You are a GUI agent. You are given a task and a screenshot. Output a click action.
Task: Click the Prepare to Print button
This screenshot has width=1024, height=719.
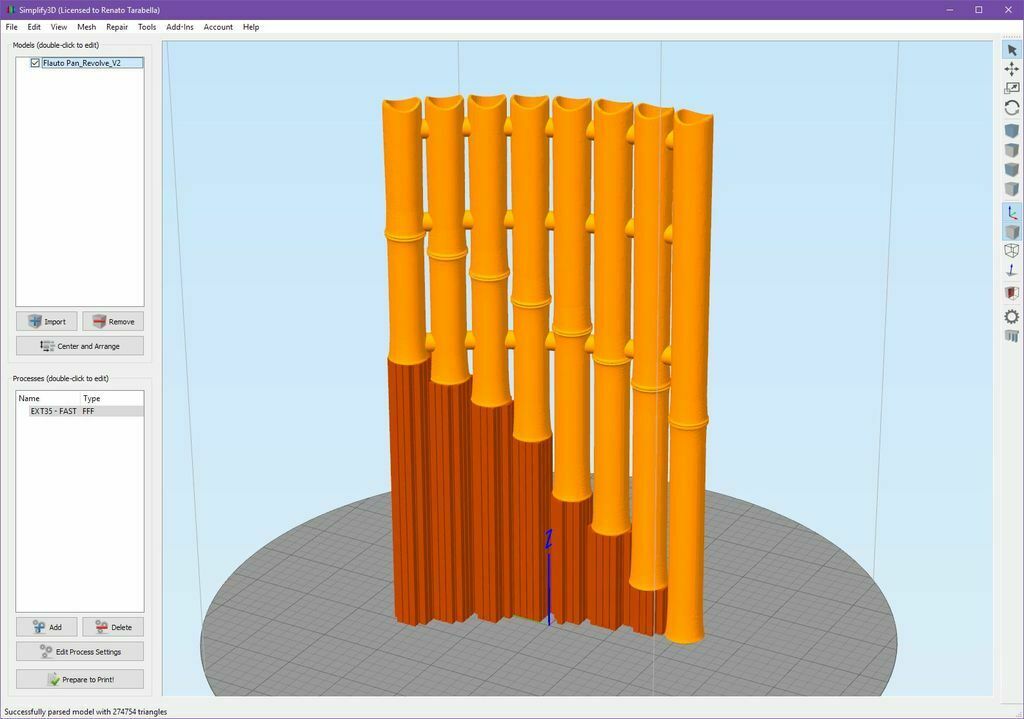pos(79,679)
